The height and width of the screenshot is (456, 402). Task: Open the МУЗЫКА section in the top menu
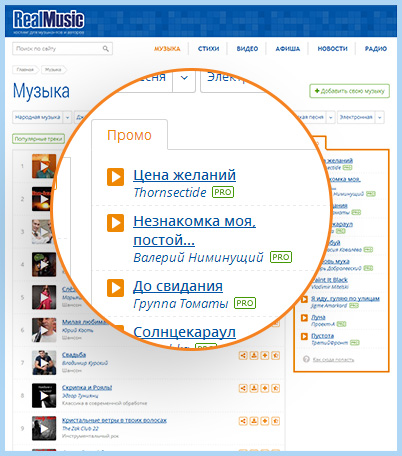(x=167, y=49)
